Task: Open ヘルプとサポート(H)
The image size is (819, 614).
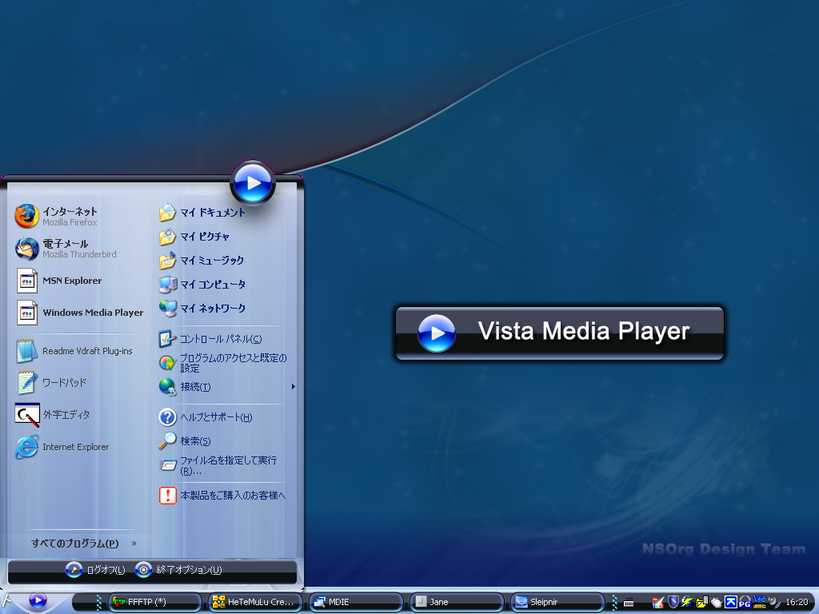Action: point(205,417)
